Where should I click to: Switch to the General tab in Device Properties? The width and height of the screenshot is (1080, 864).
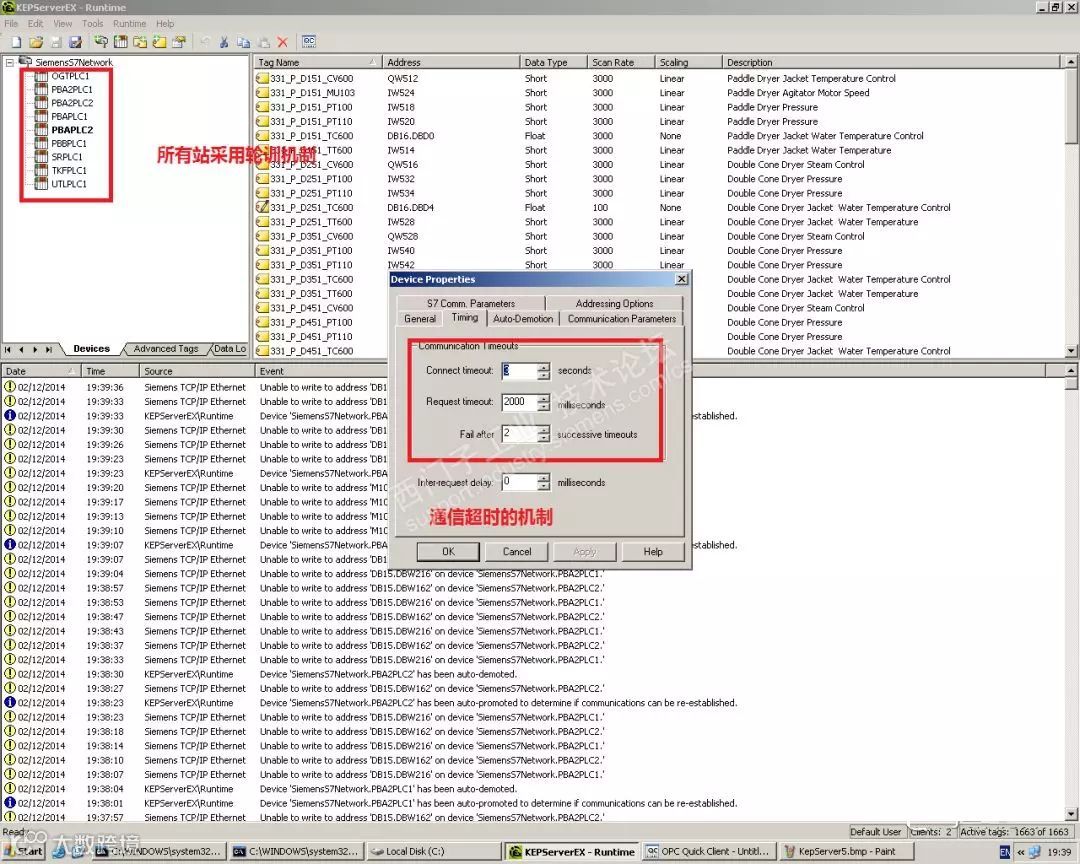click(419, 319)
